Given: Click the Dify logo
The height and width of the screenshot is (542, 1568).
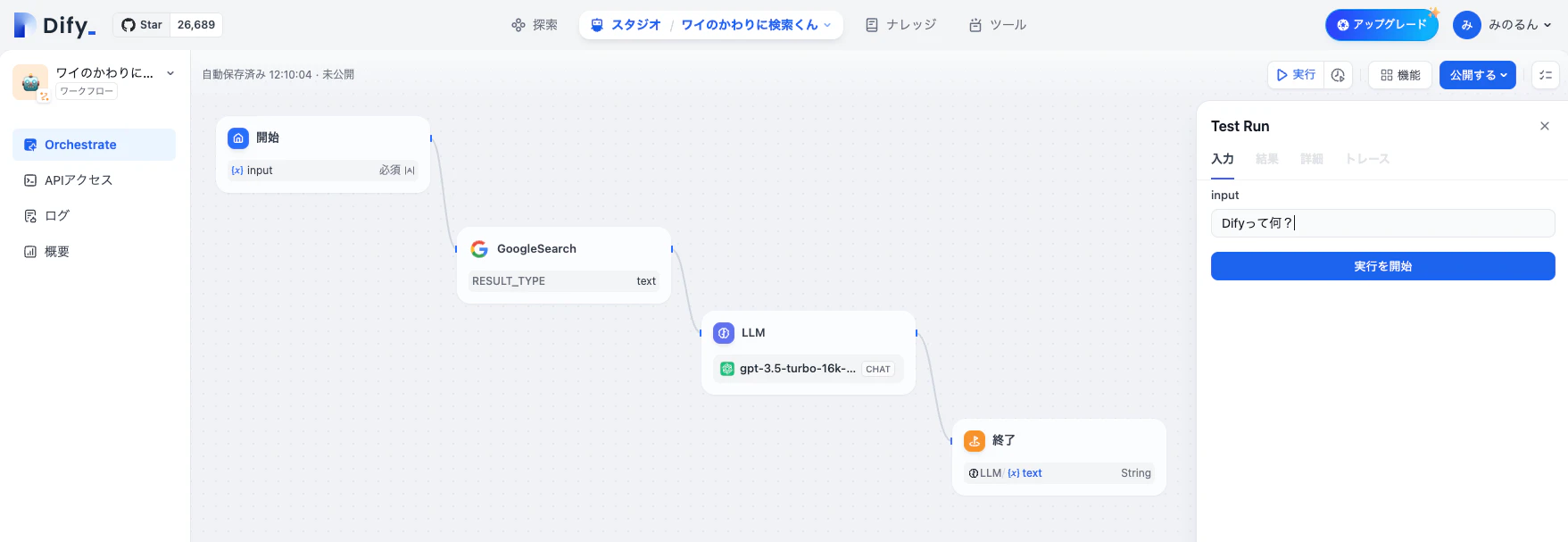Looking at the screenshot, I should tap(54, 25).
